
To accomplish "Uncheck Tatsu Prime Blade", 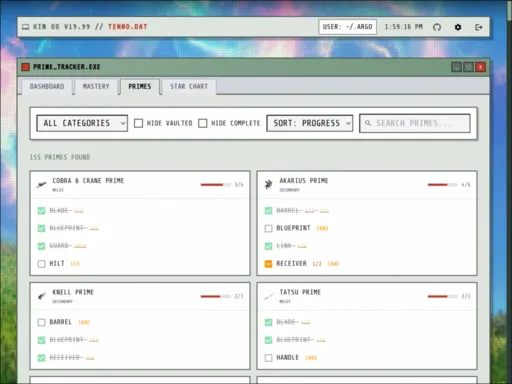I will pos(268,322).
